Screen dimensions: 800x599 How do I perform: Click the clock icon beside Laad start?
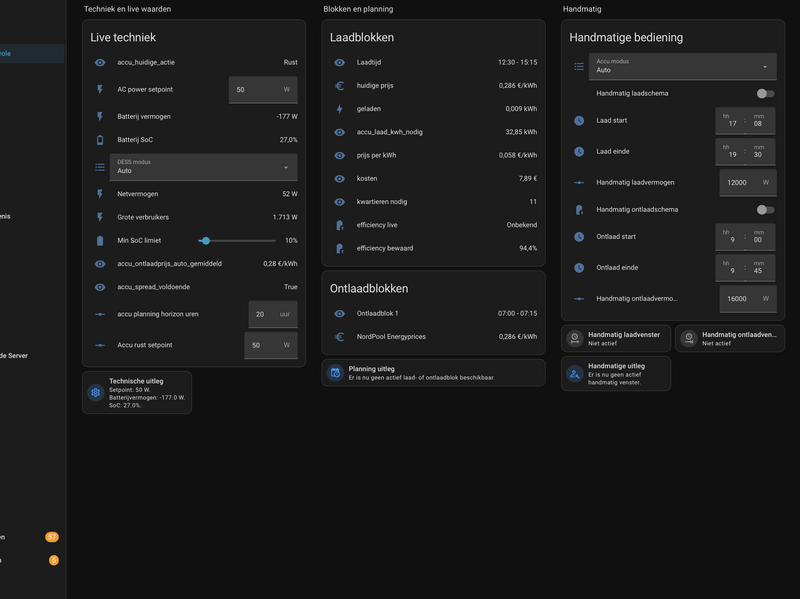pos(579,120)
